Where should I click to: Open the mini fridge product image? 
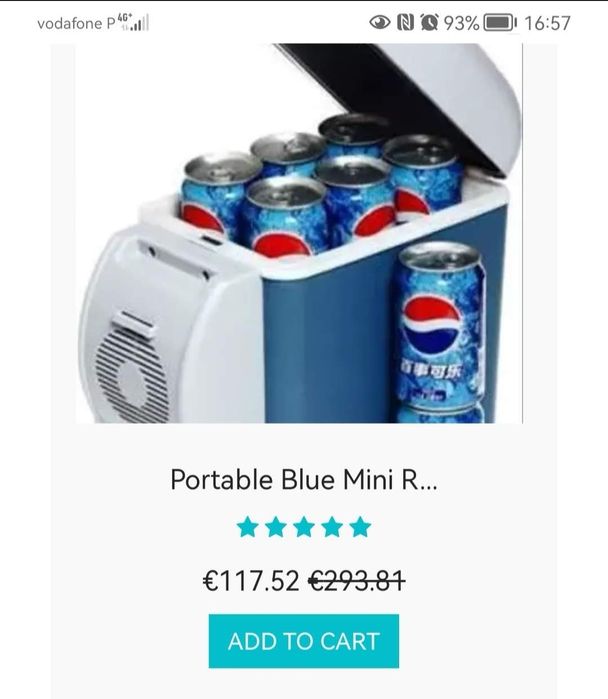[299, 233]
